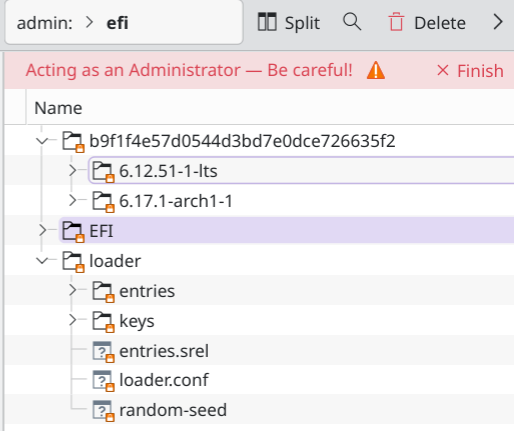Expand the 6.17.1-arch1-1 folder
This screenshot has width=514, height=431.
72,200
